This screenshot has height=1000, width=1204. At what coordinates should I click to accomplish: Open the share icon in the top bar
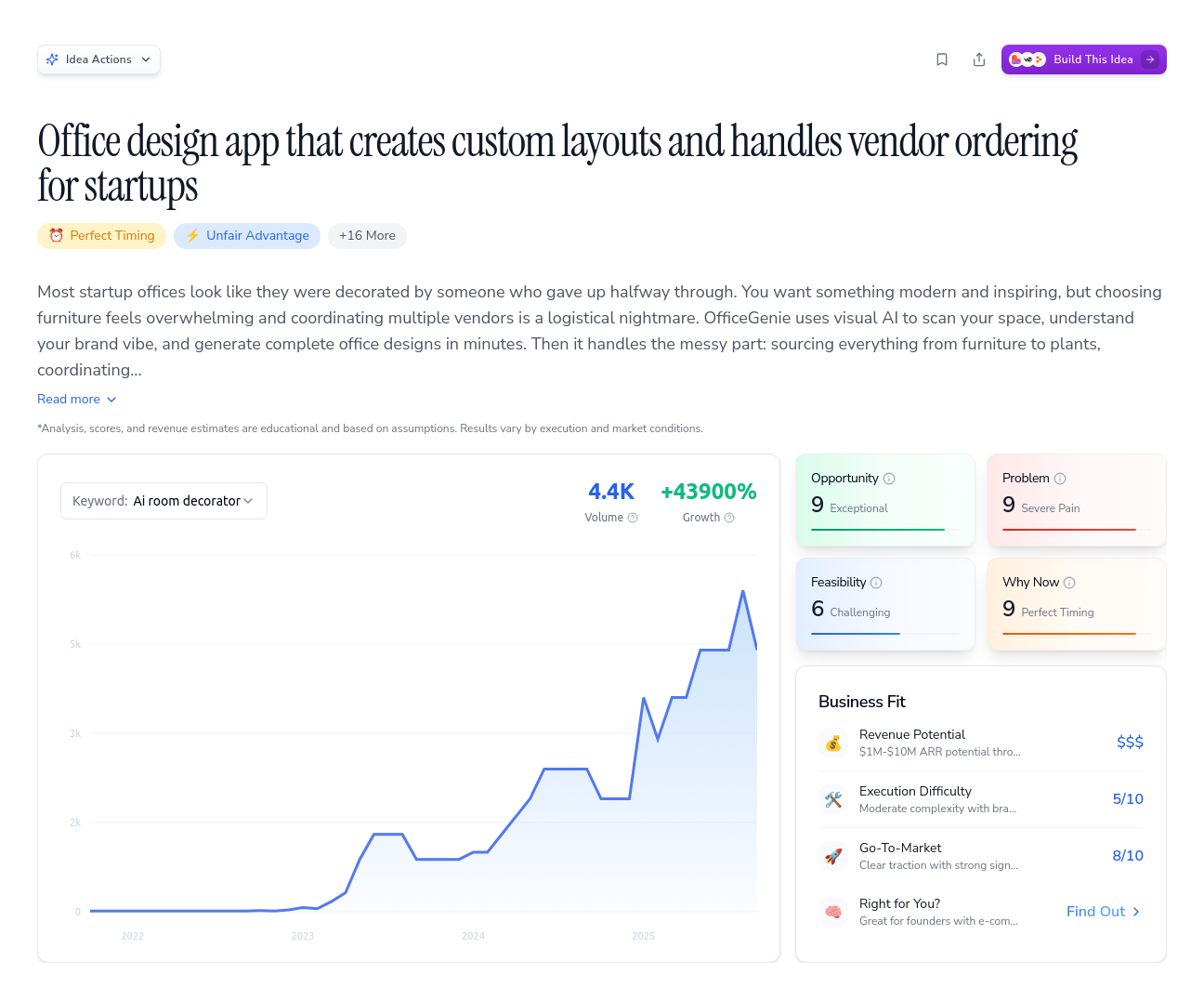[979, 59]
